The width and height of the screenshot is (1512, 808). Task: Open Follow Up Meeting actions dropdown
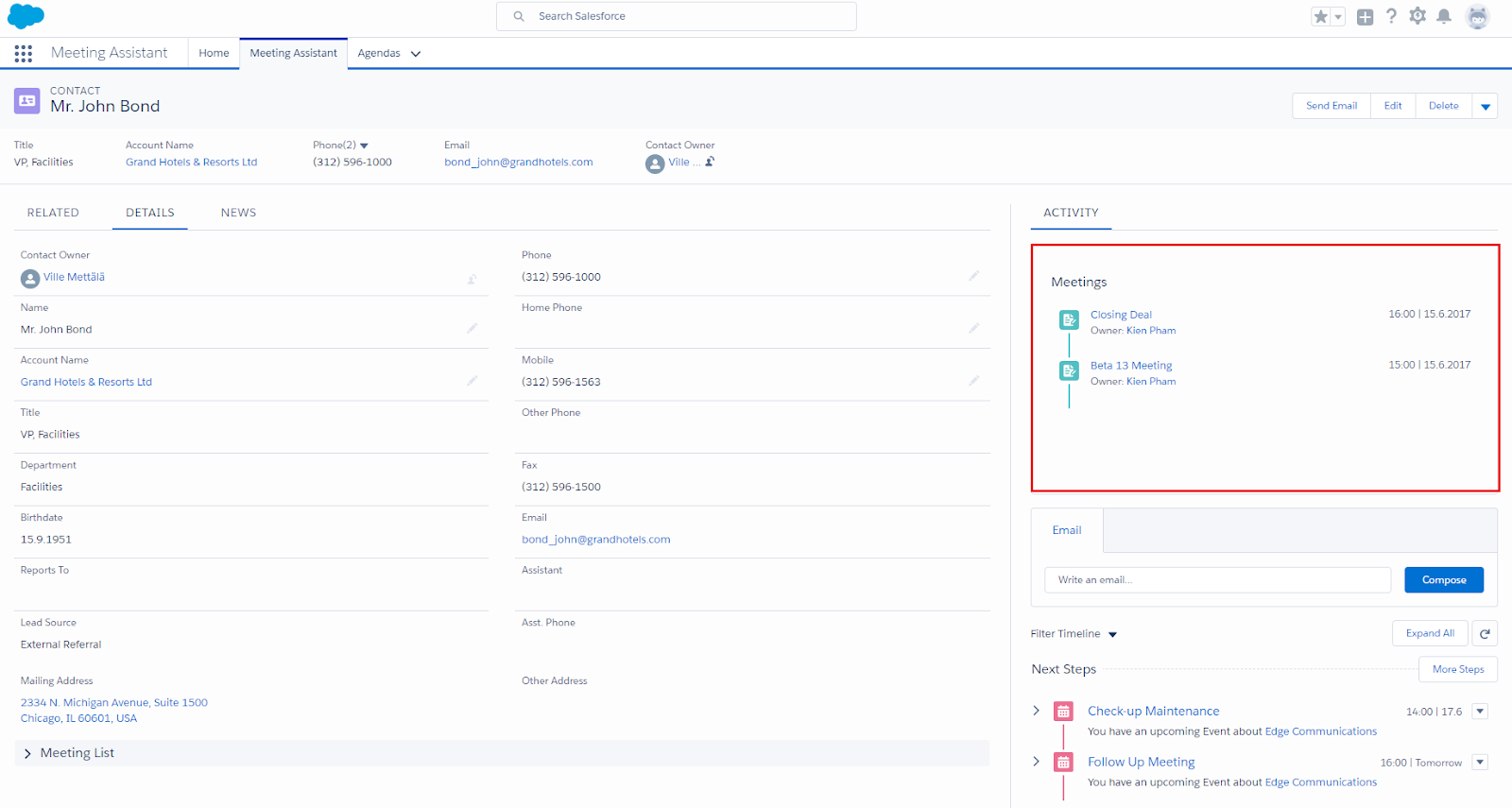[x=1480, y=763]
